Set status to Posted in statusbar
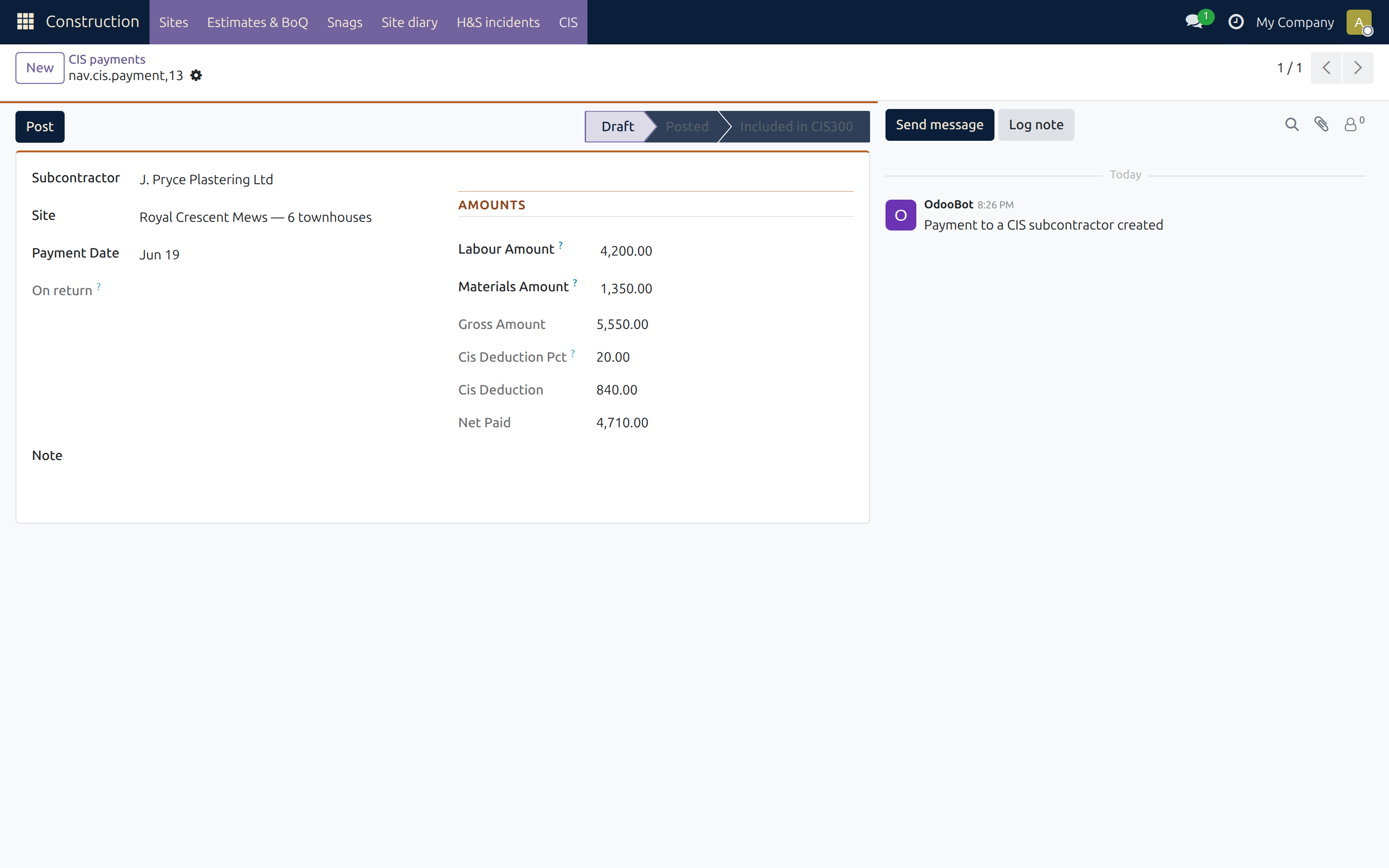The height and width of the screenshot is (868, 1389). point(687,126)
